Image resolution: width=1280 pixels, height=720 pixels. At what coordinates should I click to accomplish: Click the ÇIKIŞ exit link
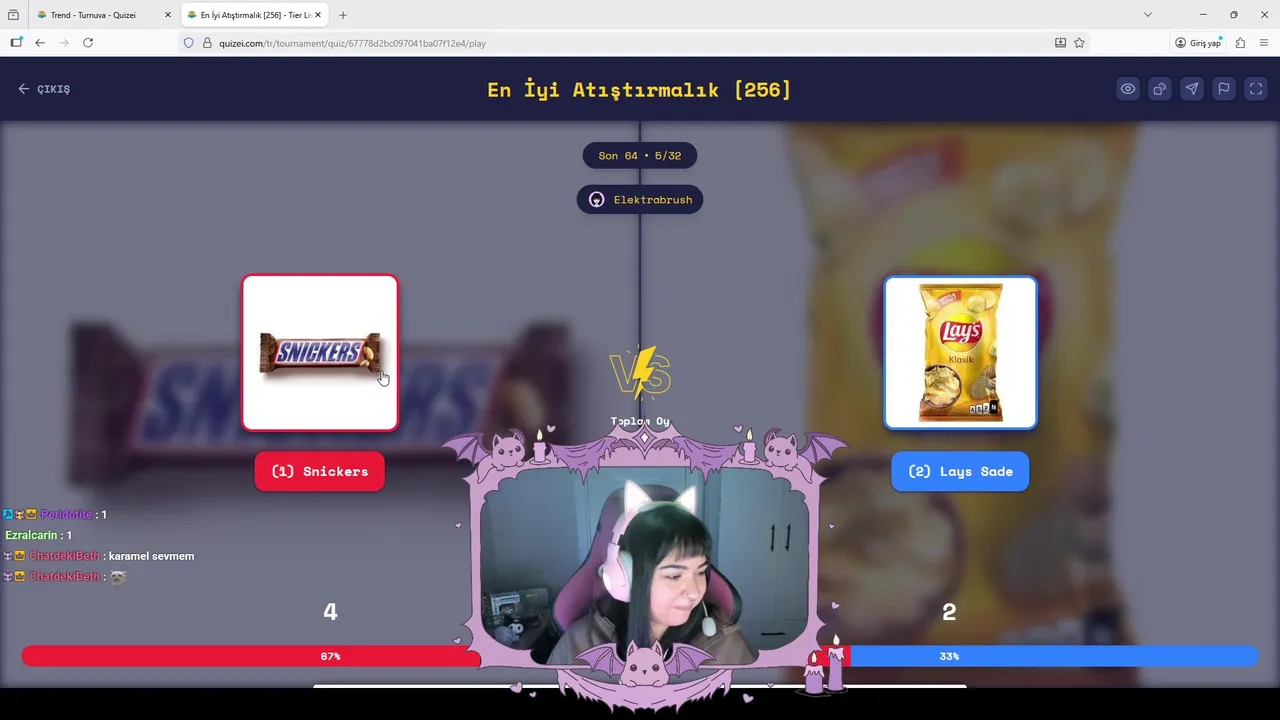(44, 89)
